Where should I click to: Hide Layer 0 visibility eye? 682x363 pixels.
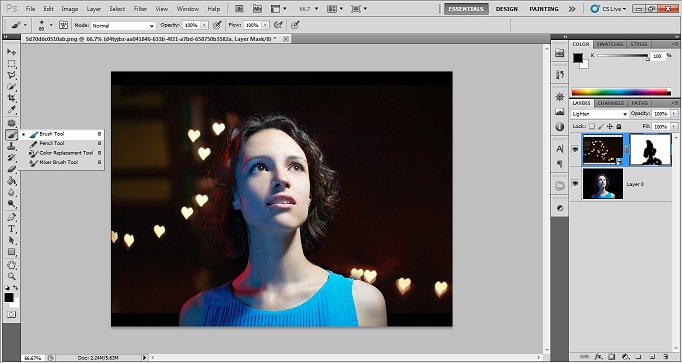575,184
